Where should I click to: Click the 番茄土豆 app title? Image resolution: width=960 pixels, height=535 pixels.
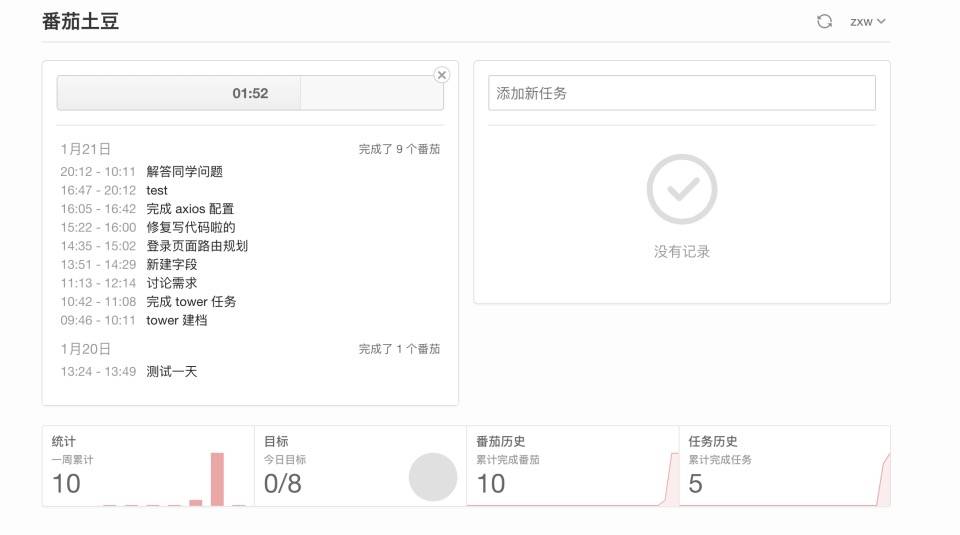[x=80, y=21]
